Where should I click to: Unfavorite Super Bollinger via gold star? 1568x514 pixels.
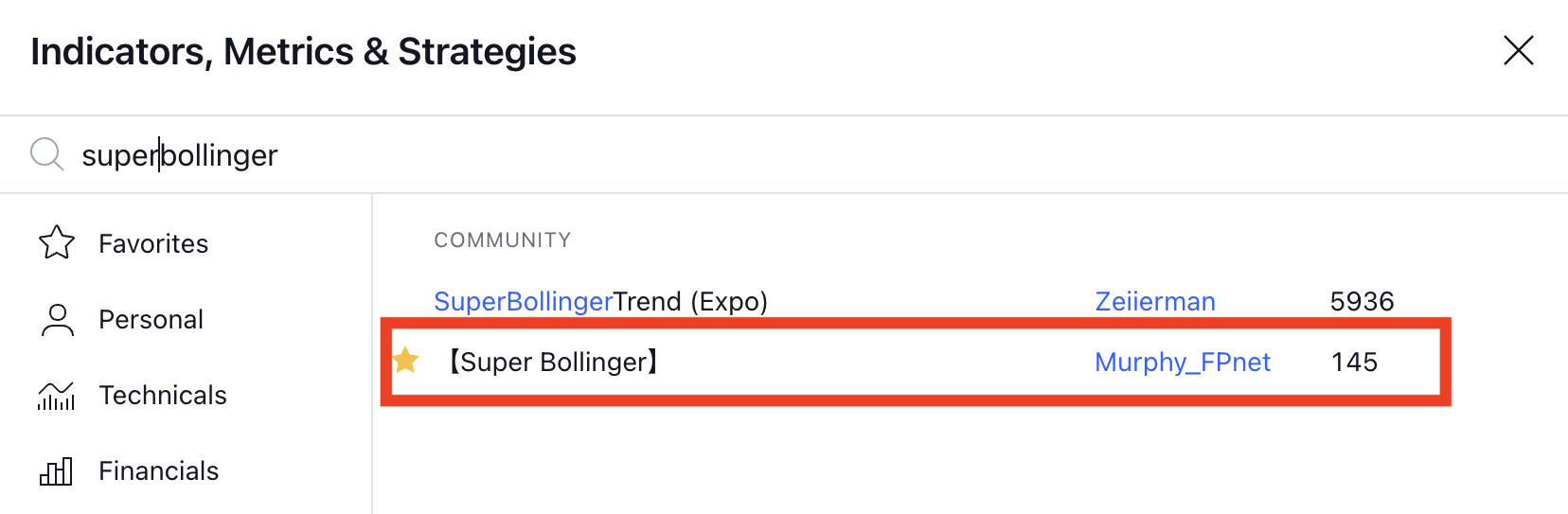[x=406, y=361]
